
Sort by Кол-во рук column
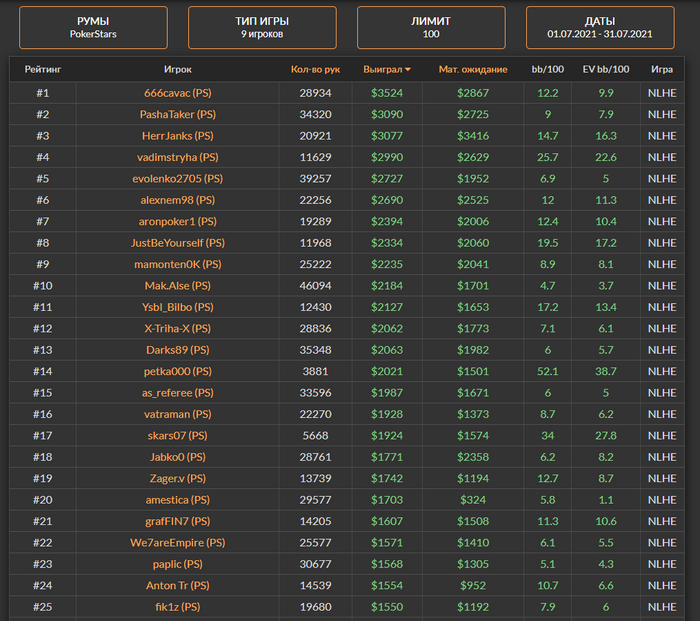point(315,70)
